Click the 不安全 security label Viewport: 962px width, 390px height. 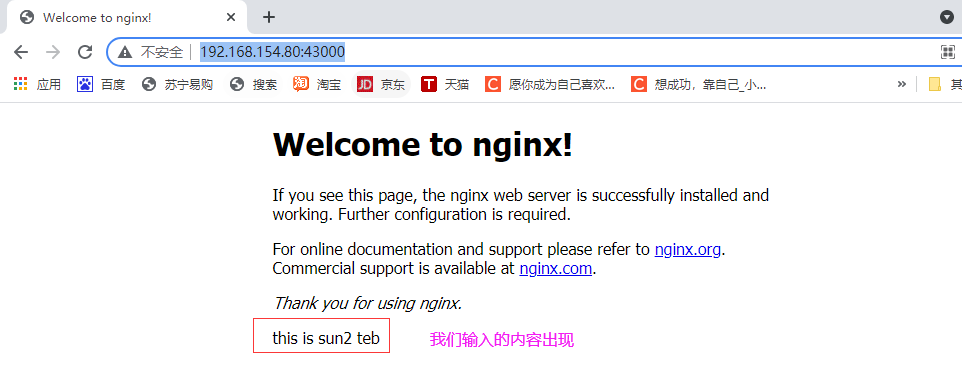pyautogui.click(x=162, y=52)
